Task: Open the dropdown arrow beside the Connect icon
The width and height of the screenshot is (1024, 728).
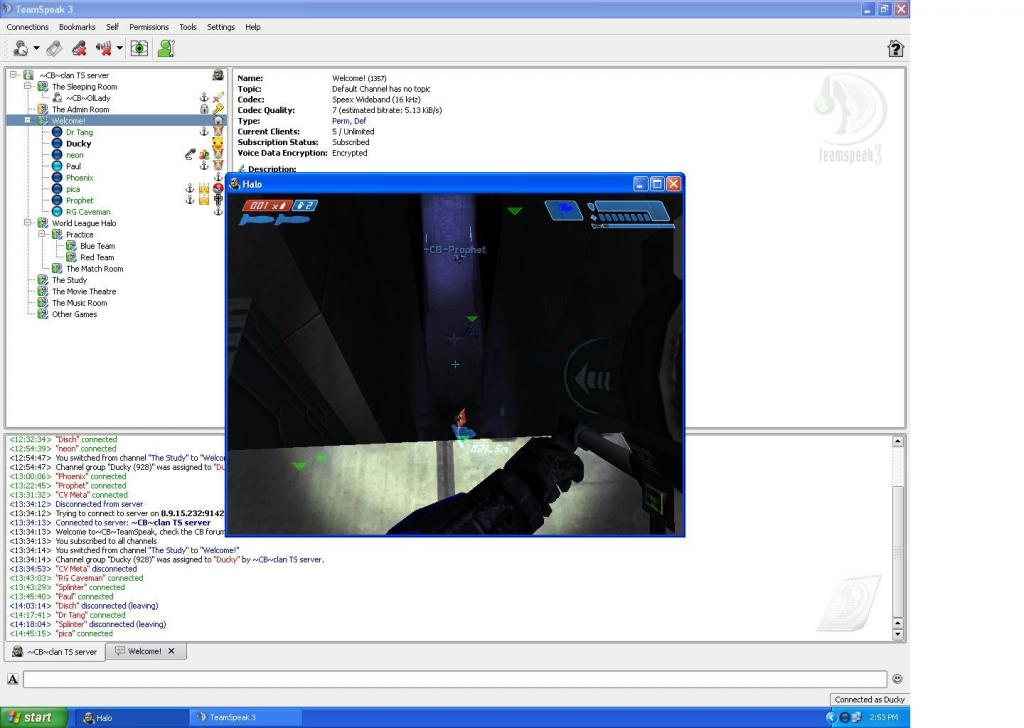Action: (37, 48)
